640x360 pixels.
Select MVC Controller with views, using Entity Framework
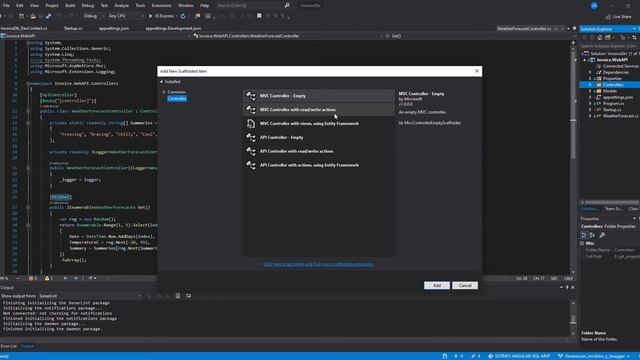[319, 124]
